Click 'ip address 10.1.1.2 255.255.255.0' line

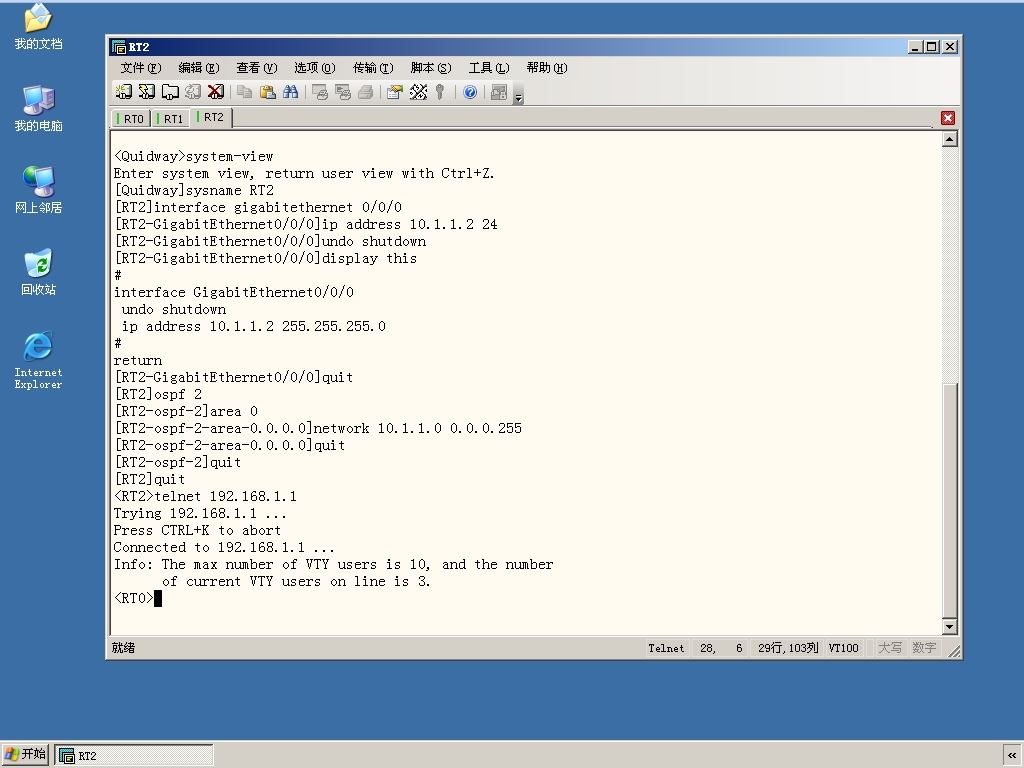[253, 327]
